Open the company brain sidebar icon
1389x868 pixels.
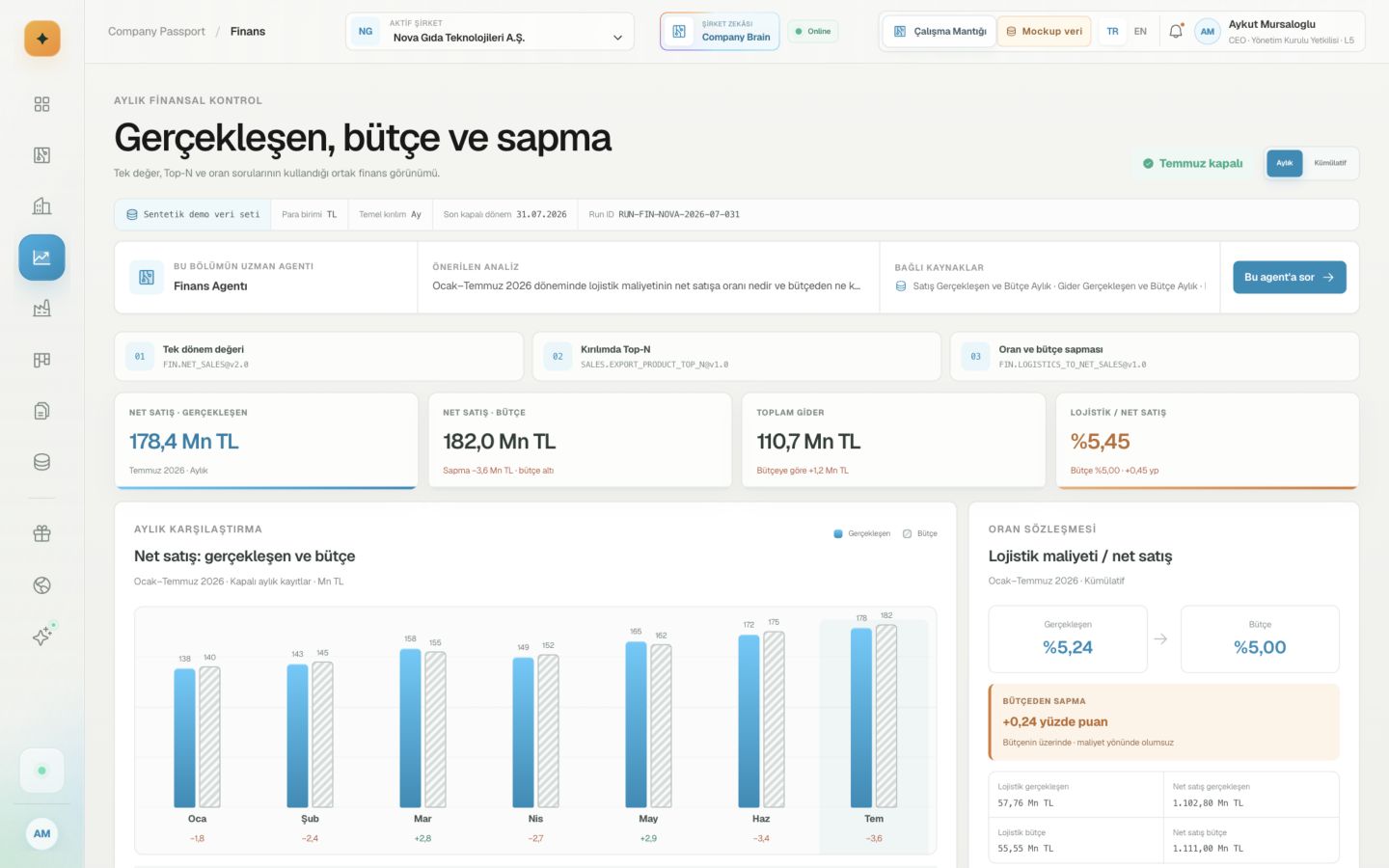pos(41,155)
